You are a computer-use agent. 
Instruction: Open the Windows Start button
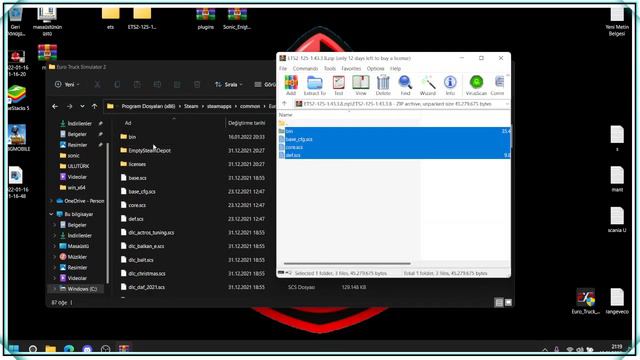click(x=13, y=349)
